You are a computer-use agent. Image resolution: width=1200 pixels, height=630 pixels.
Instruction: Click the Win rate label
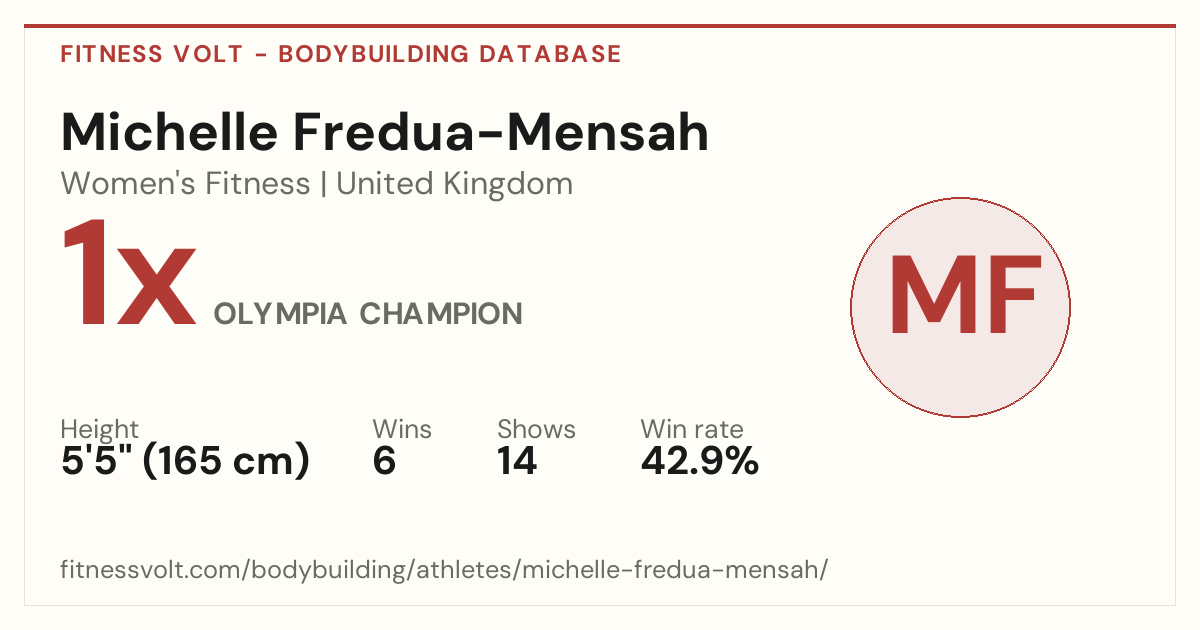point(692,430)
